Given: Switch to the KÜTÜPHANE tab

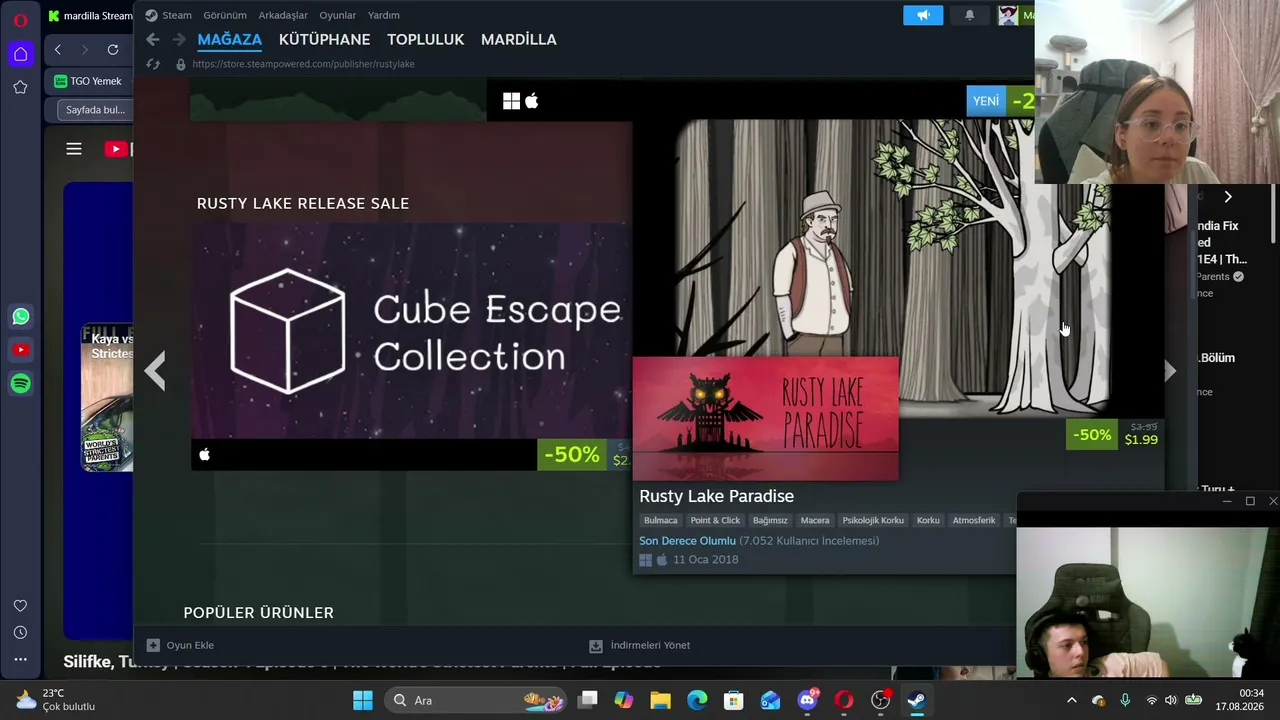Looking at the screenshot, I should point(324,40).
